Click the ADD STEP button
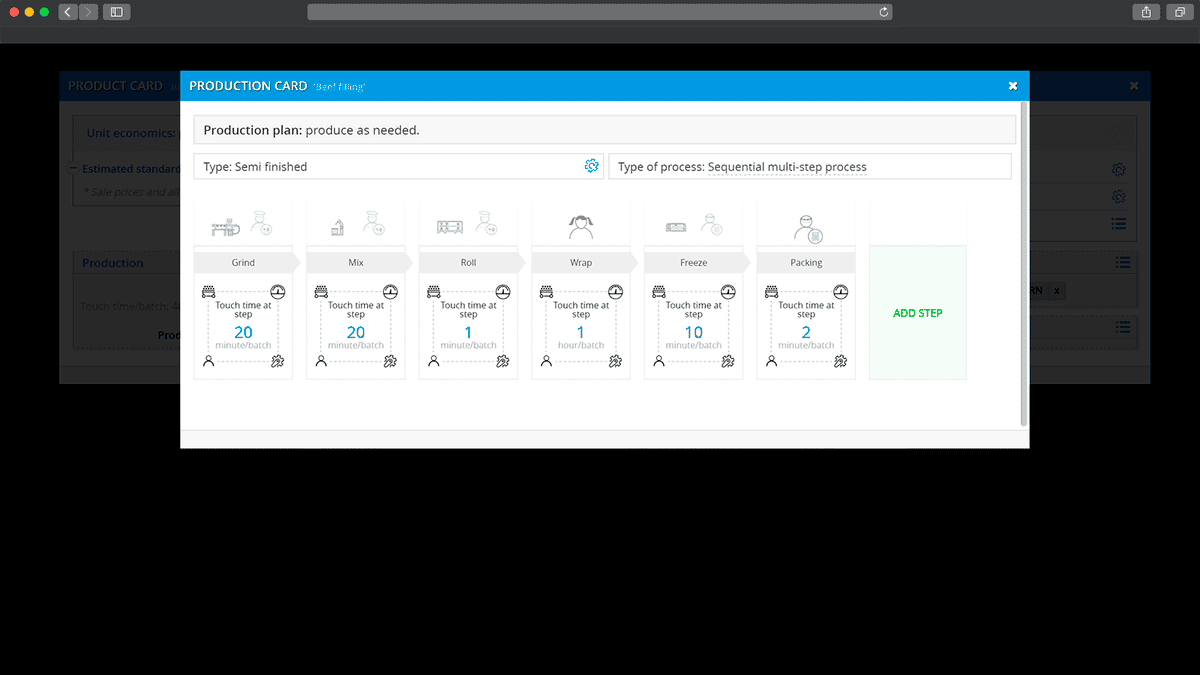1200x675 pixels. point(917,313)
